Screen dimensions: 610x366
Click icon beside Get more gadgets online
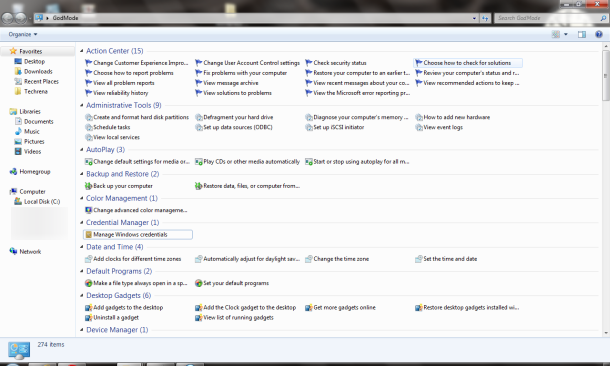click(x=309, y=308)
